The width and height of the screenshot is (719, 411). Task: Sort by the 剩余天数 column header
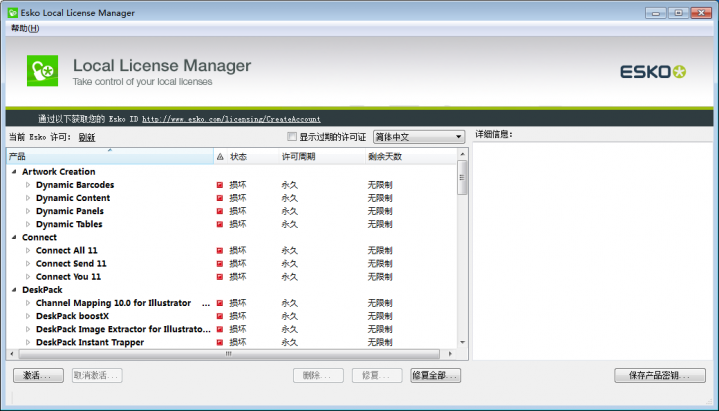[x=385, y=157]
